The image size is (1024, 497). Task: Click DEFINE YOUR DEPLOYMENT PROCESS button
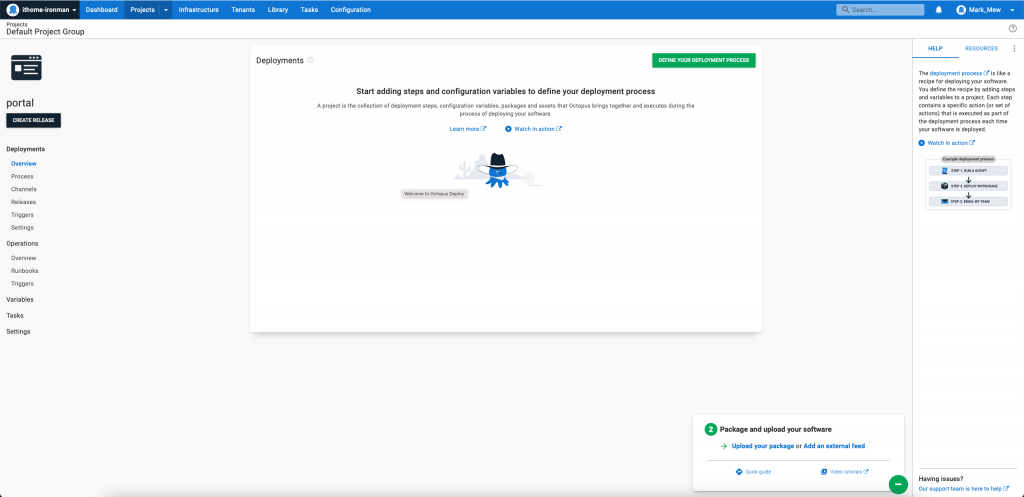(x=703, y=60)
